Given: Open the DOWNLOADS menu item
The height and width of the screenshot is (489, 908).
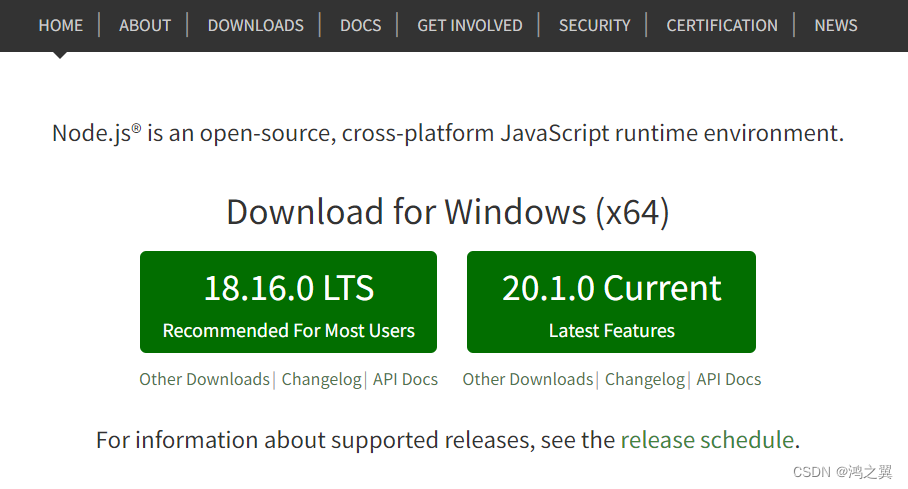Looking at the screenshot, I should tap(255, 25).
